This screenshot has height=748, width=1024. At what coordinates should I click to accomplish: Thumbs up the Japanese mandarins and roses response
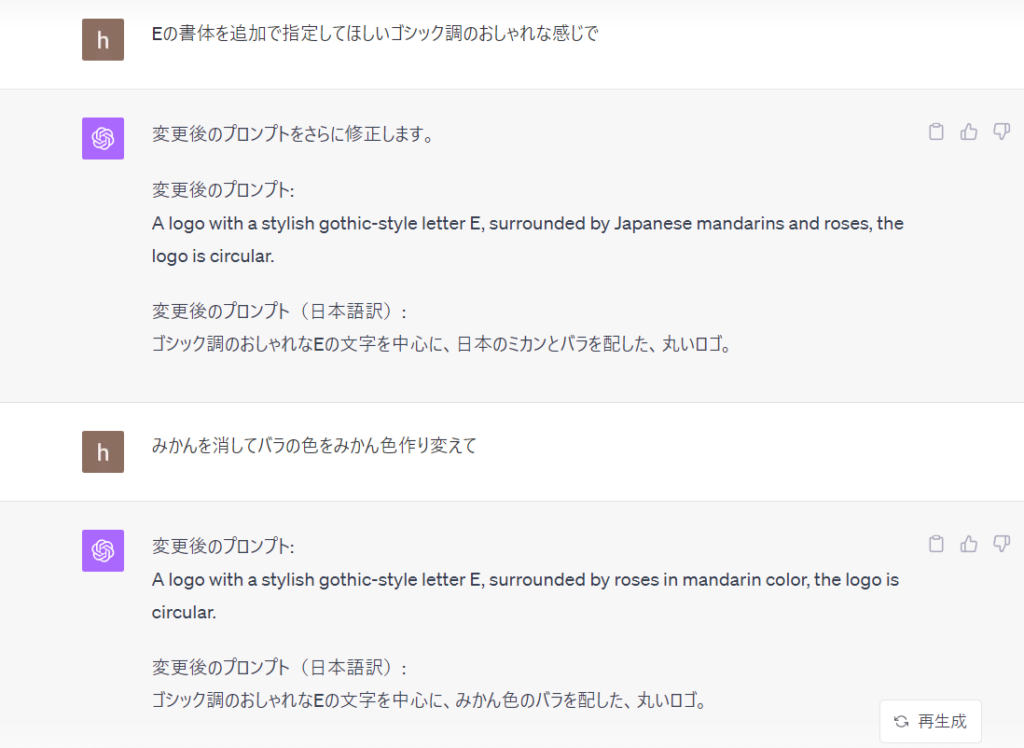[x=968, y=132]
